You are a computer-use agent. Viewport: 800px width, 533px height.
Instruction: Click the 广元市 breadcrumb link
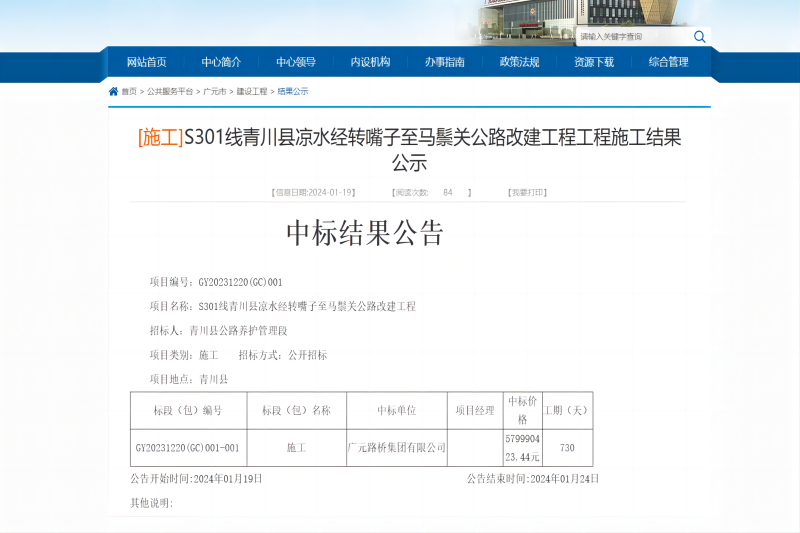[214, 91]
